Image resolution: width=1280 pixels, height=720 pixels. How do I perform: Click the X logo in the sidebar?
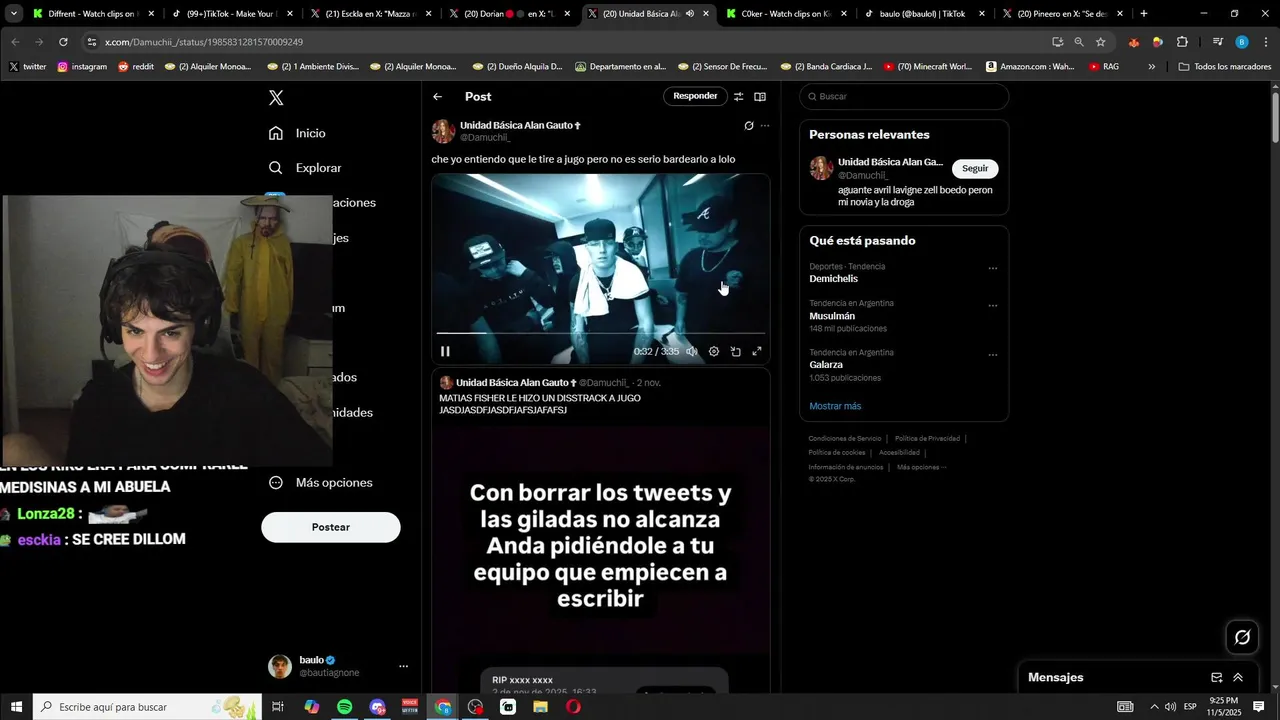coord(276,98)
